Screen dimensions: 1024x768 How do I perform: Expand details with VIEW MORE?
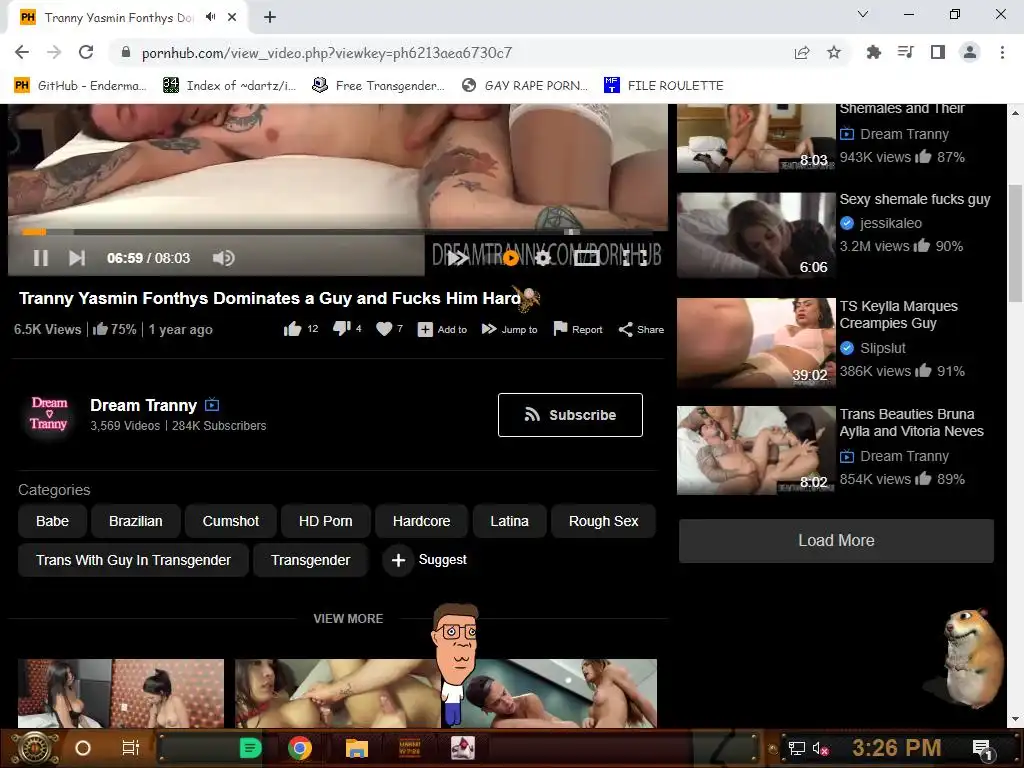tap(348, 618)
